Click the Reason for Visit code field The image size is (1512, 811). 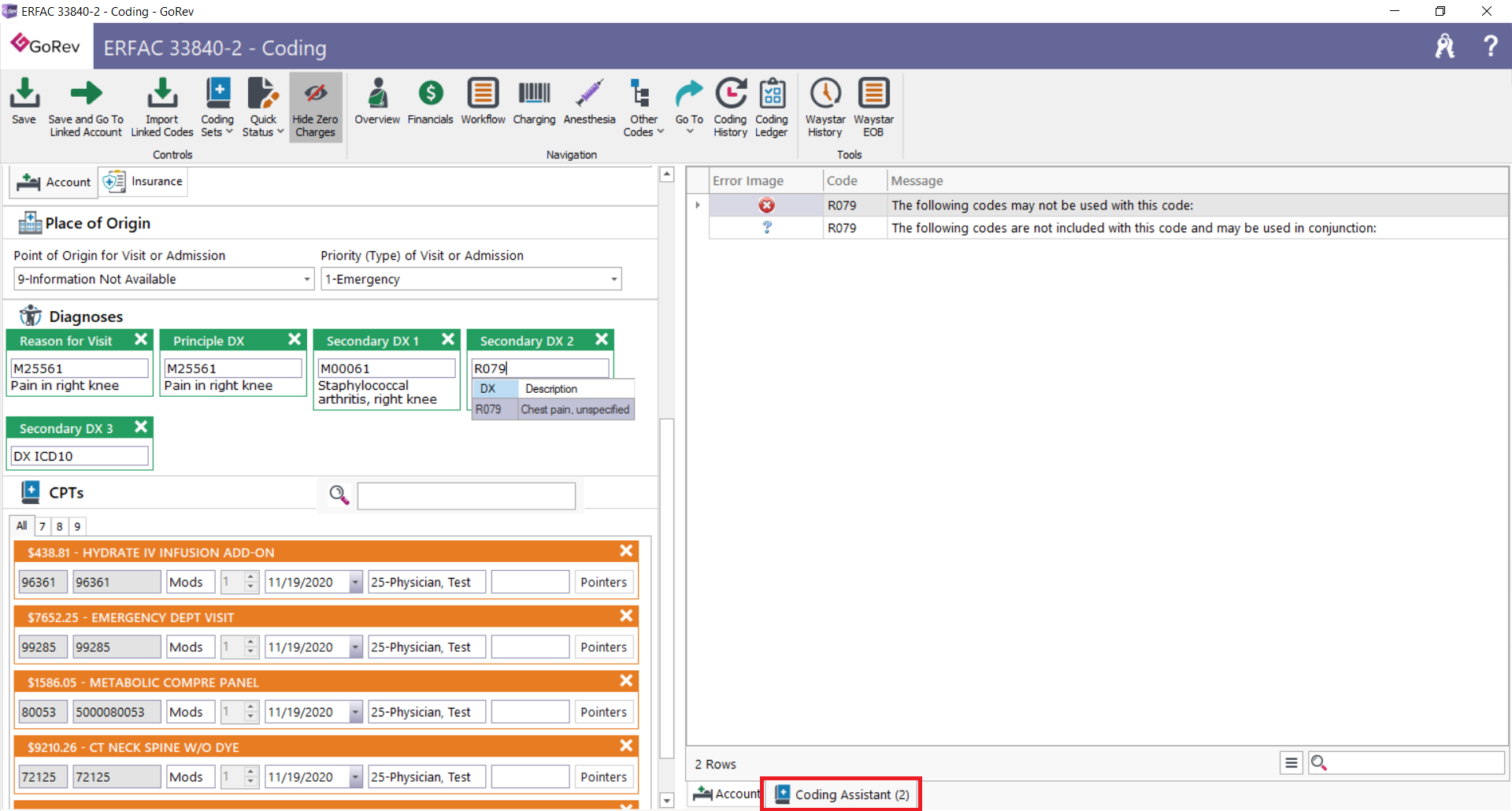pos(80,368)
